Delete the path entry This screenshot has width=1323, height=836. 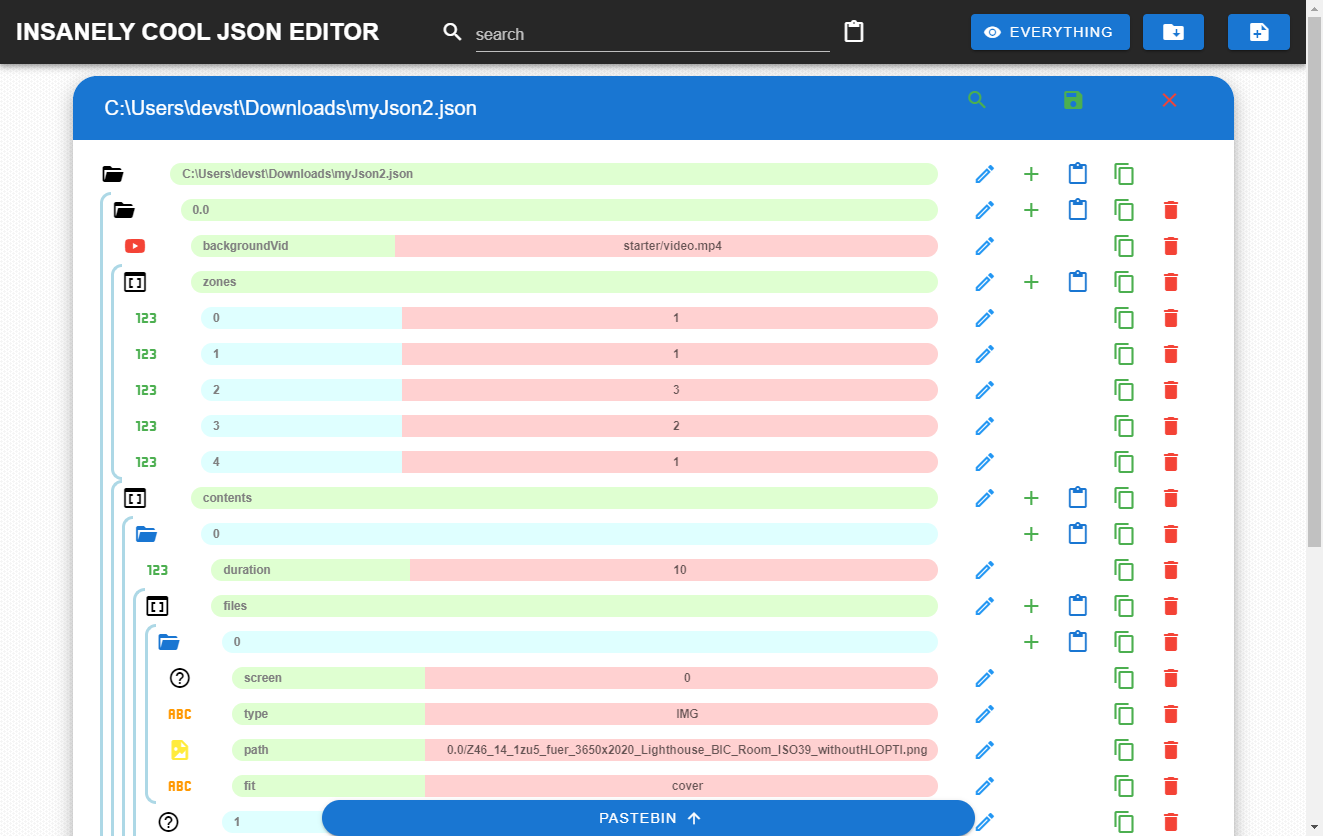(x=1171, y=750)
